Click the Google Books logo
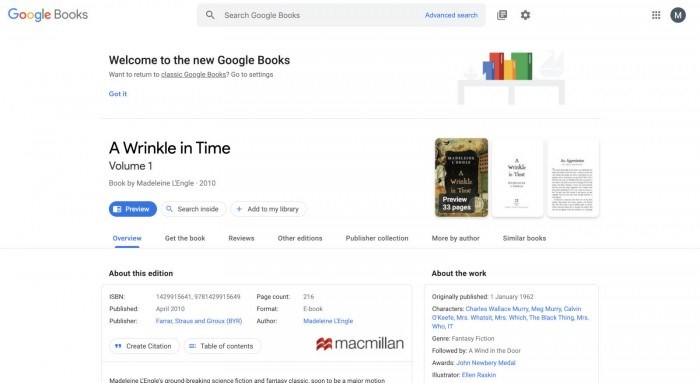700x383 pixels. (x=48, y=15)
